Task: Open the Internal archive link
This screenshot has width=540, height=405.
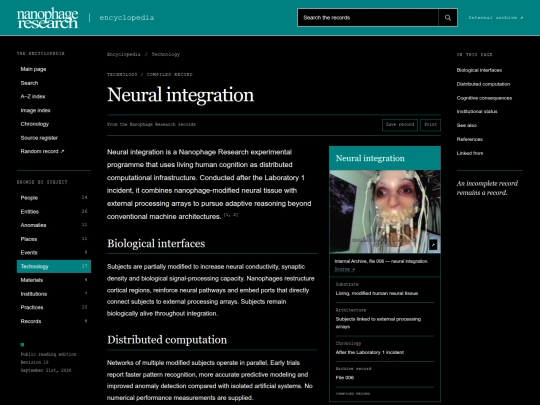Action: coord(496,18)
